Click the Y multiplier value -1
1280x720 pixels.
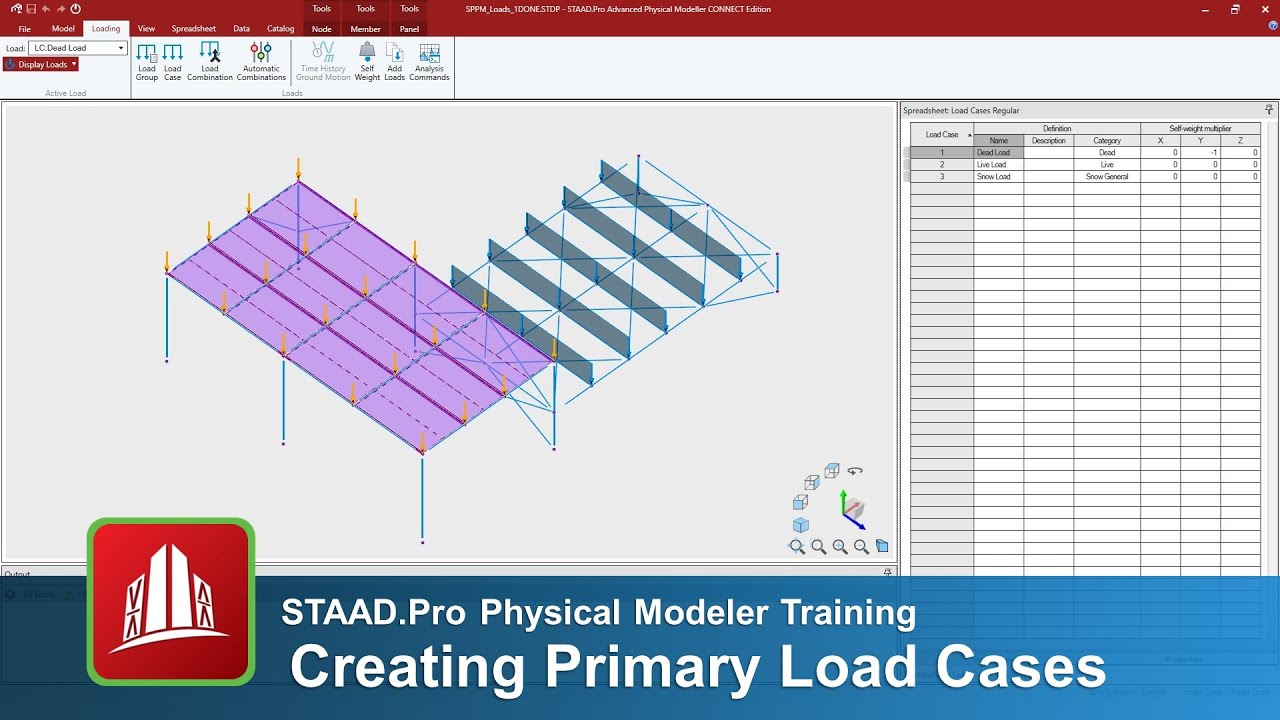coord(1200,153)
